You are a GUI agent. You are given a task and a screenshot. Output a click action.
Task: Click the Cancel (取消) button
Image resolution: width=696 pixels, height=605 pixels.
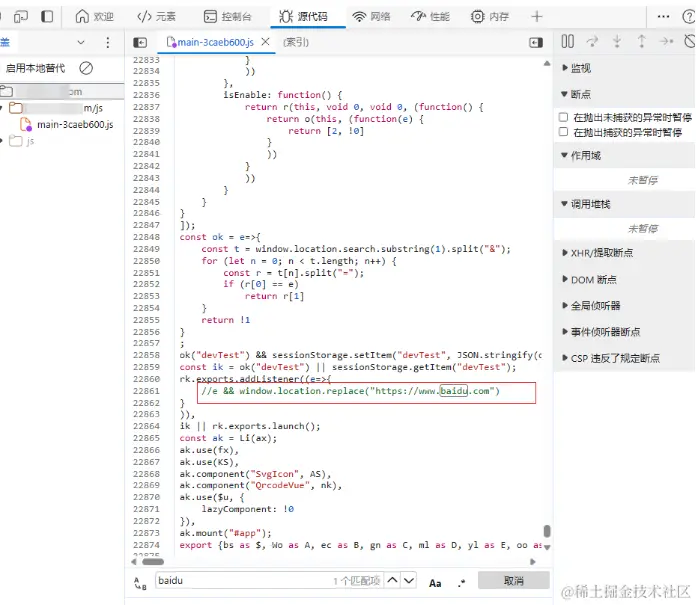[x=514, y=580]
